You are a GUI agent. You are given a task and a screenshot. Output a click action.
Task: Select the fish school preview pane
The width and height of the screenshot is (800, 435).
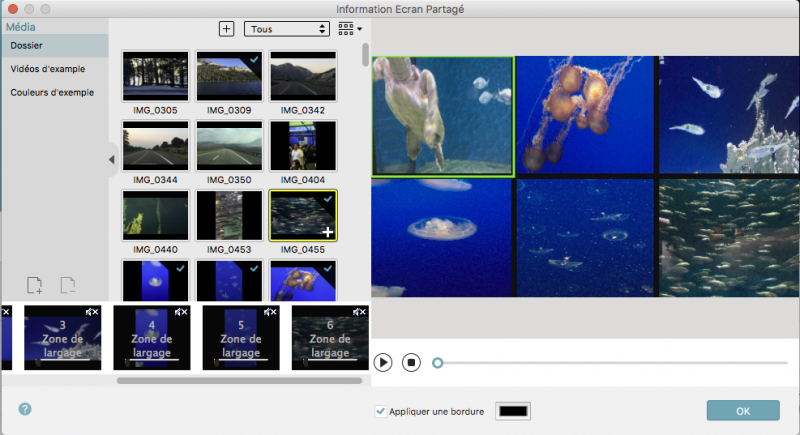[x=729, y=238]
